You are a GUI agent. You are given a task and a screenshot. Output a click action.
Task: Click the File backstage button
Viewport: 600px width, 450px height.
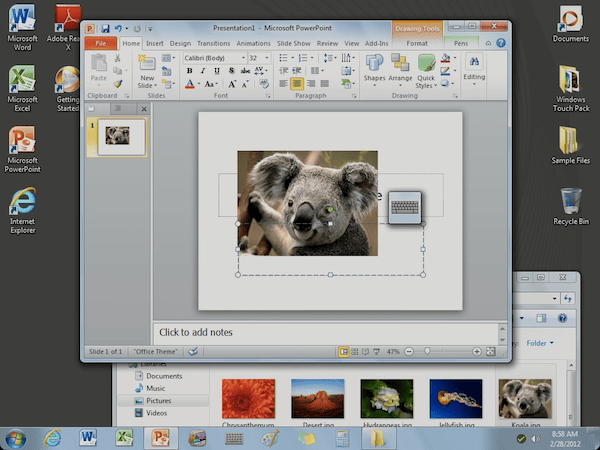tap(101, 43)
